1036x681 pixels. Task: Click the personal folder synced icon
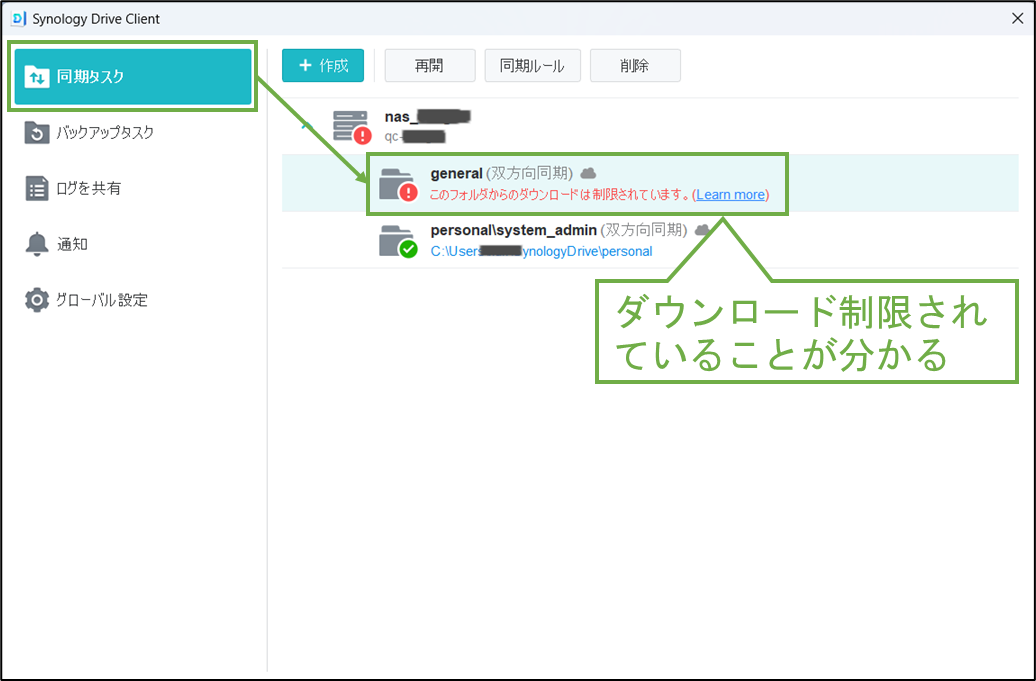tap(398, 241)
